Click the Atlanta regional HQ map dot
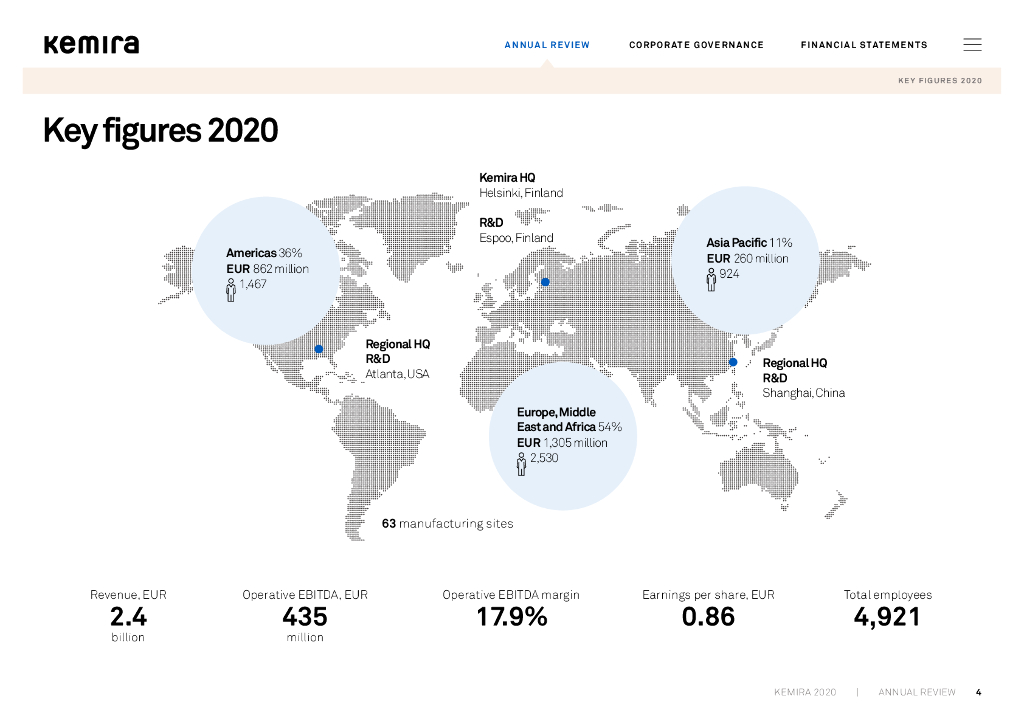The image size is (1024, 724). (319, 349)
